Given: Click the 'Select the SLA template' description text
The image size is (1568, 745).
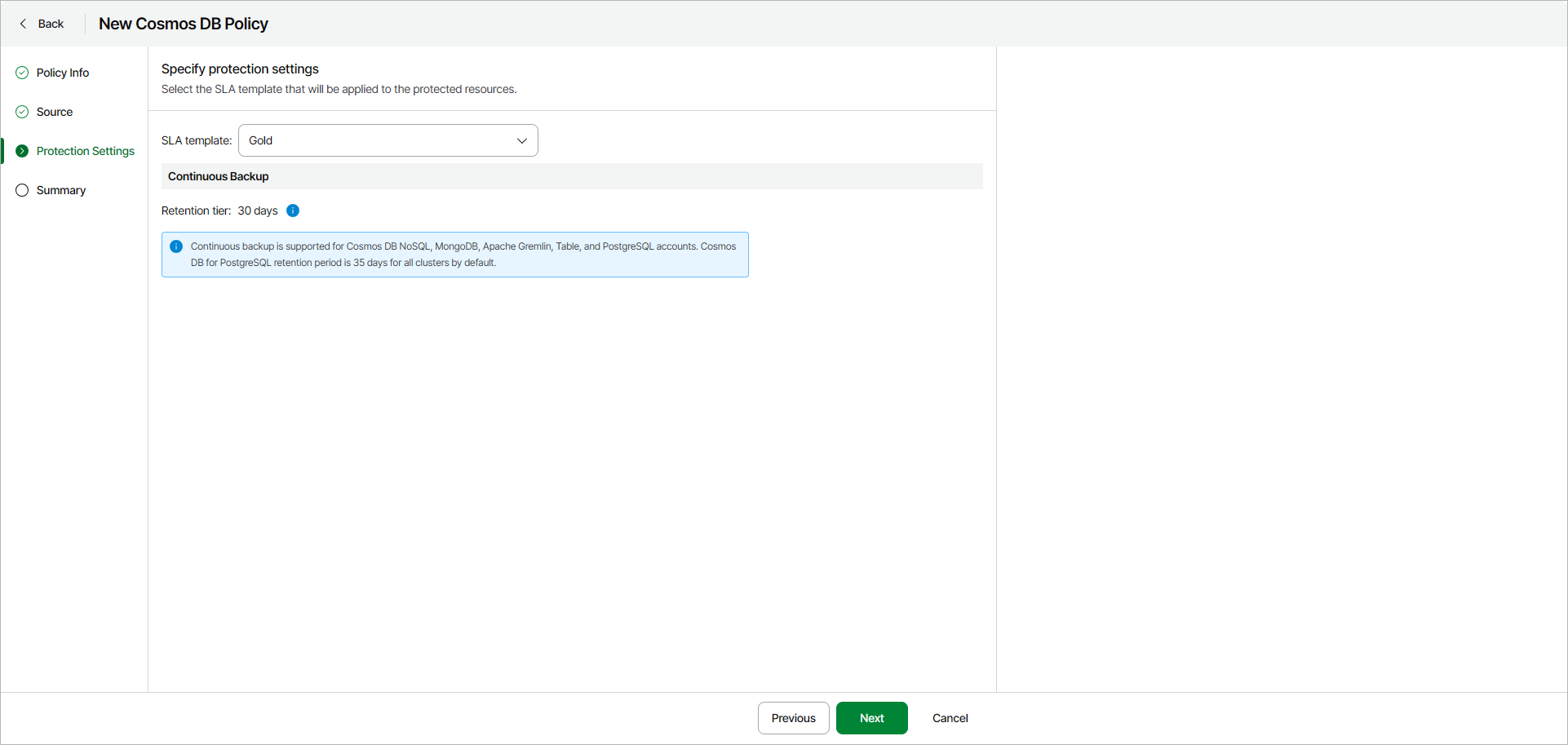Looking at the screenshot, I should 339,89.
